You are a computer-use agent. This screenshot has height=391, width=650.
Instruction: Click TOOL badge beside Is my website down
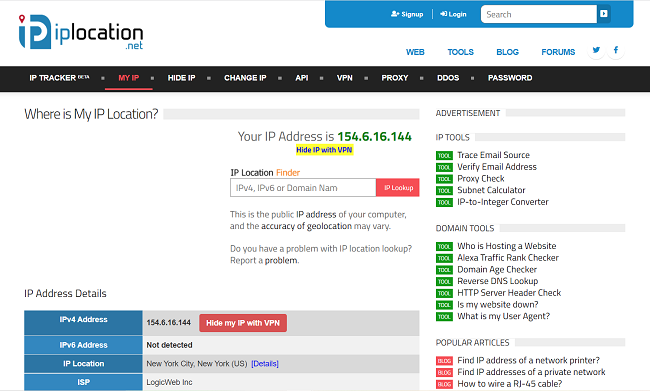(444, 305)
